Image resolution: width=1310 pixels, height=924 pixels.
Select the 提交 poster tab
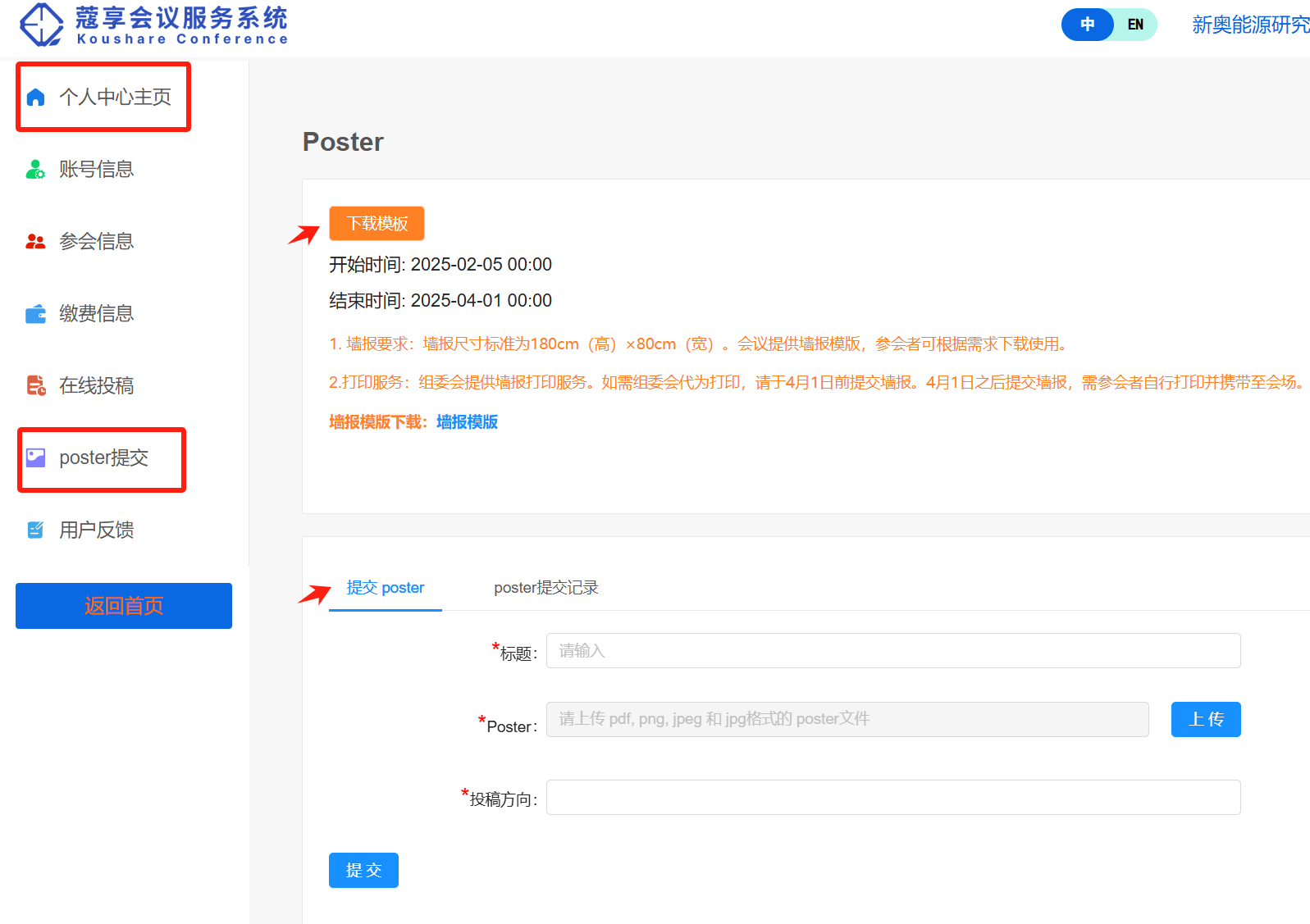click(385, 588)
